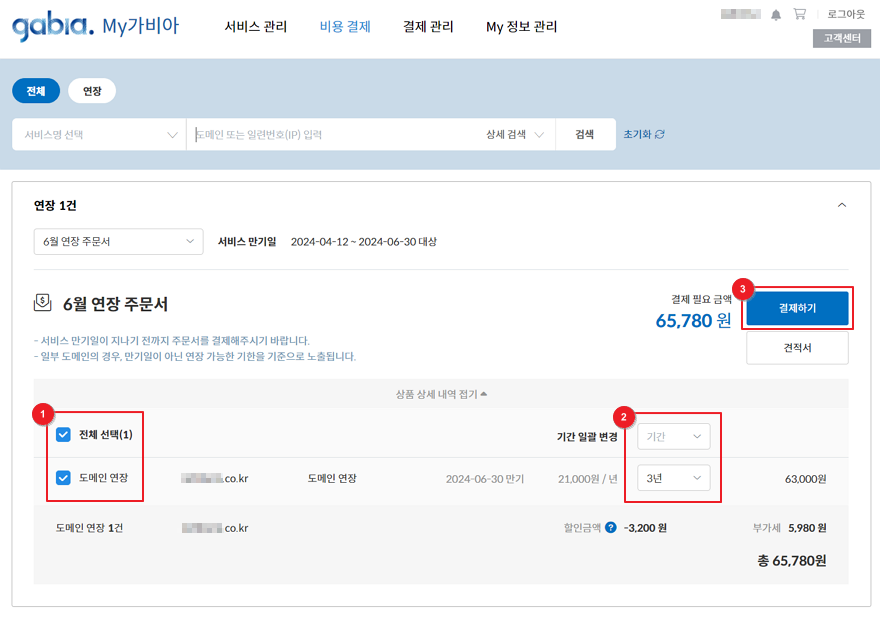The width and height of the screenshot is (880, 618).
Task: Open the shopping cart icon
Action: click(799, 14)
